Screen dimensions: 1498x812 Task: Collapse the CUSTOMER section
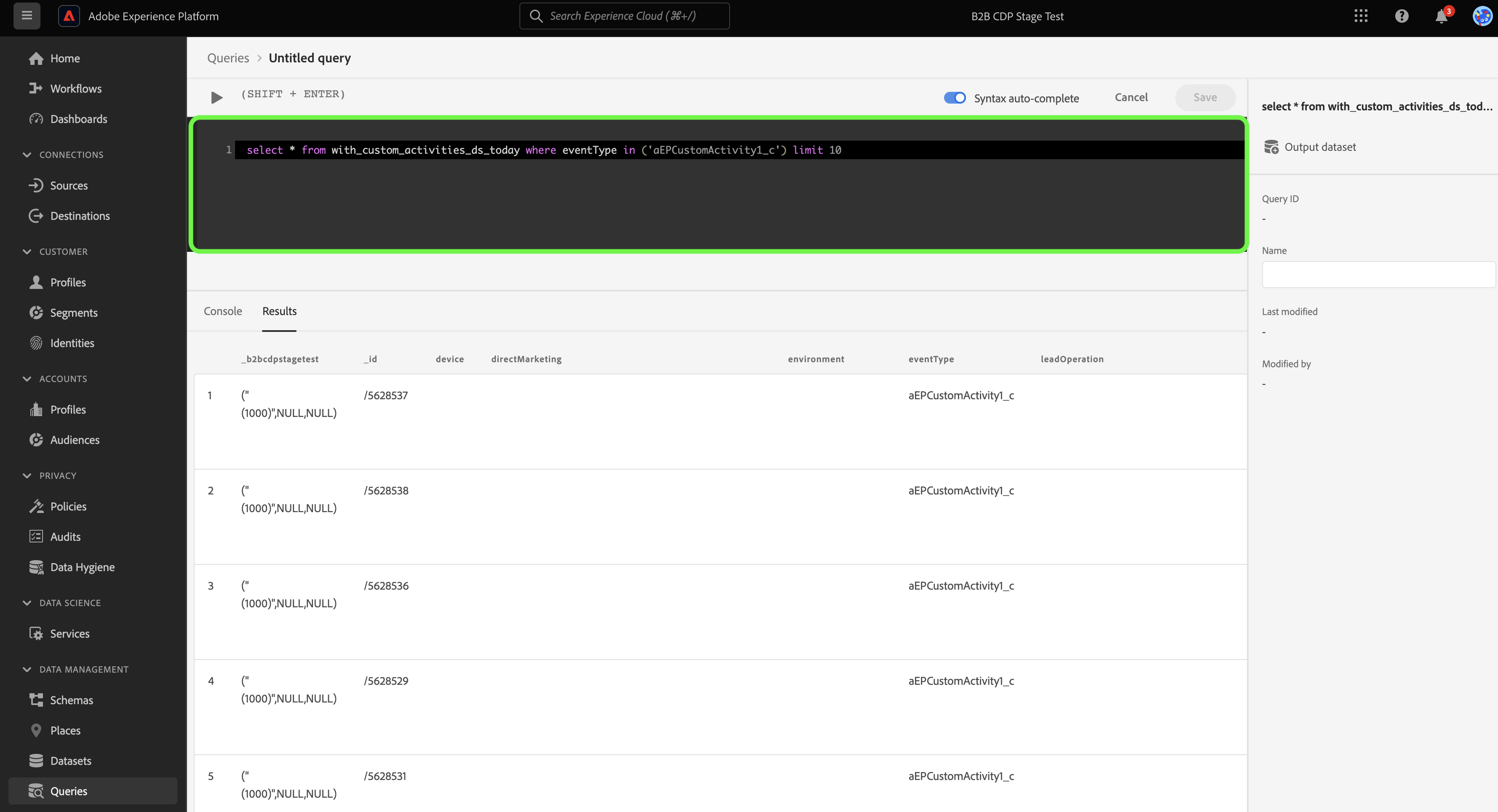click(27, 252)
